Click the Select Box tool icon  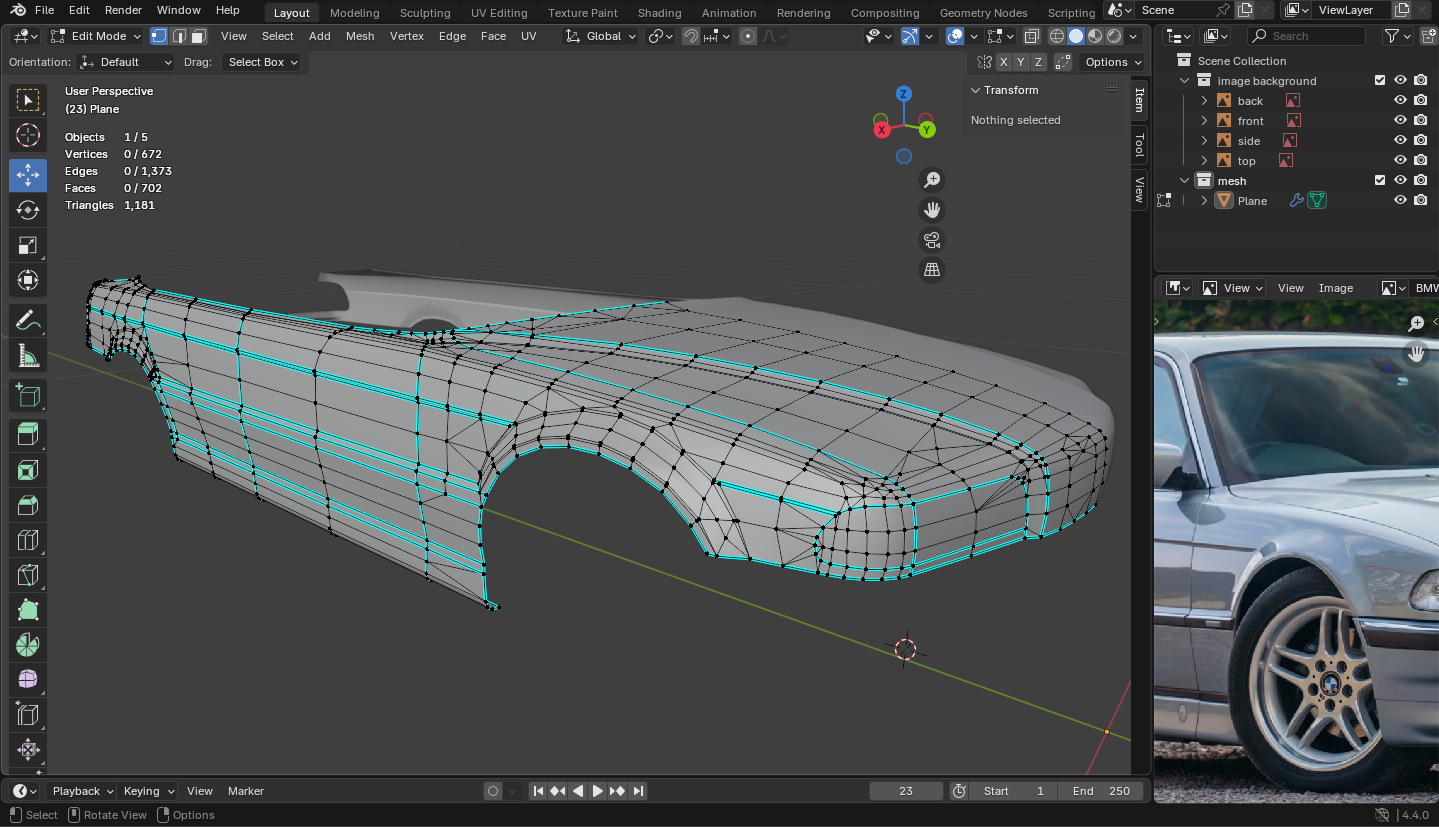tap(28, 100)
